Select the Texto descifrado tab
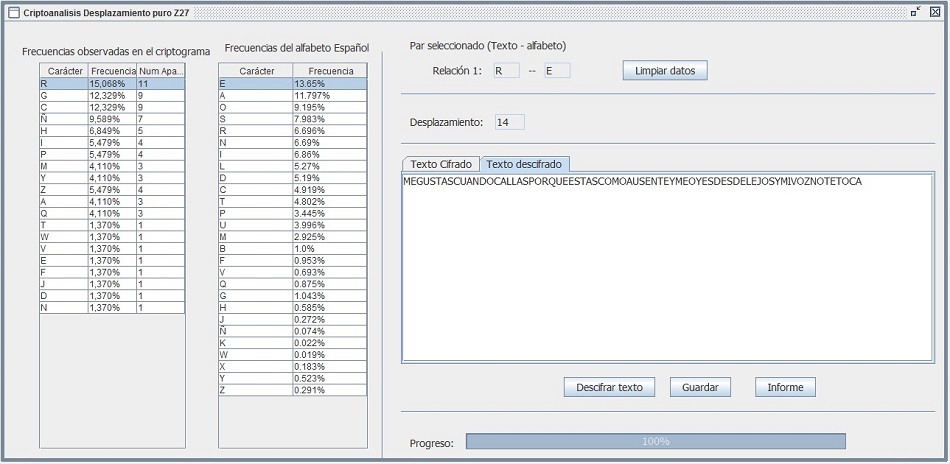 (524, 164)
